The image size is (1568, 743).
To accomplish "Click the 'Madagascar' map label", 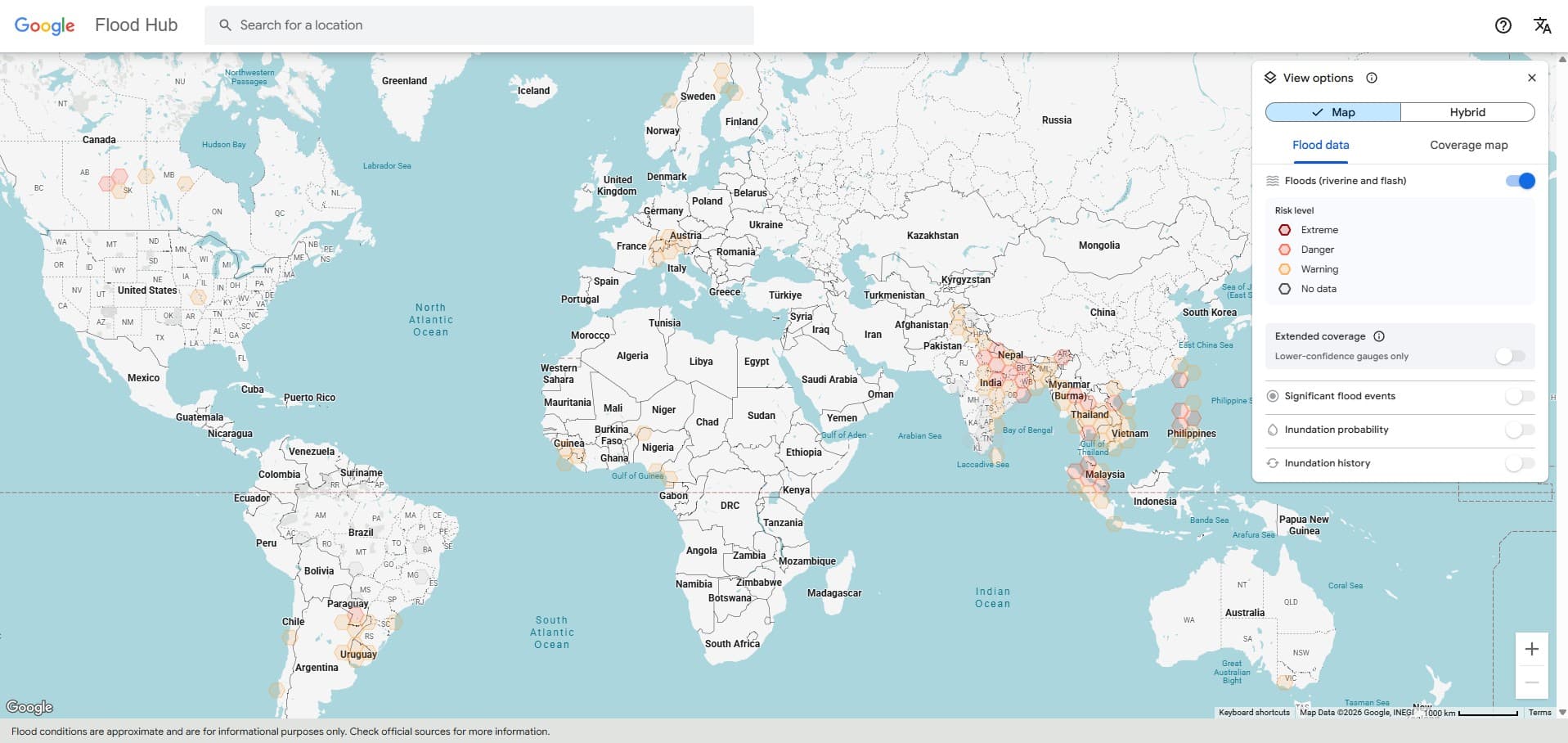I will point(834,593).
